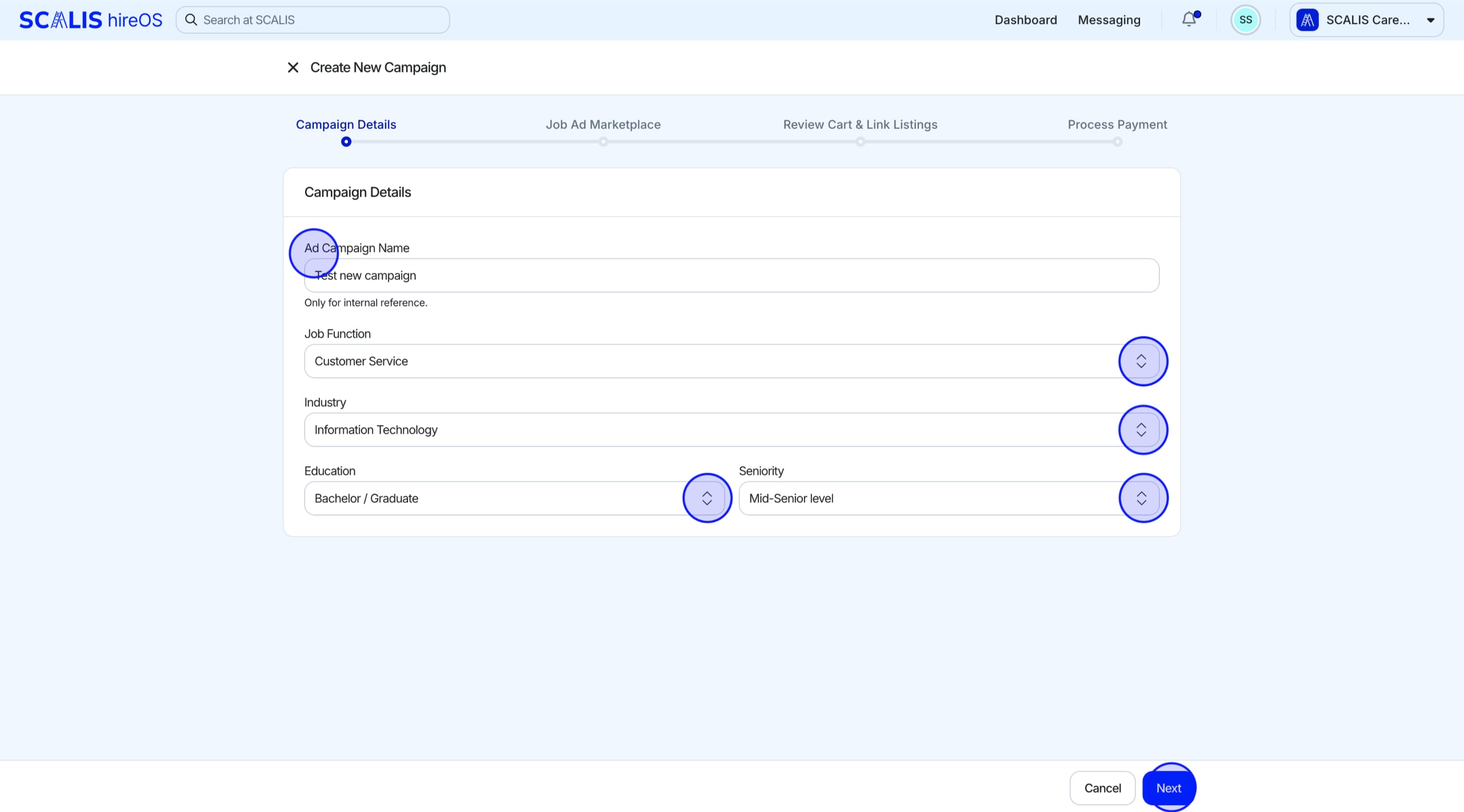Click the Campaign Details step marker dot

click(x=346, y=142)
